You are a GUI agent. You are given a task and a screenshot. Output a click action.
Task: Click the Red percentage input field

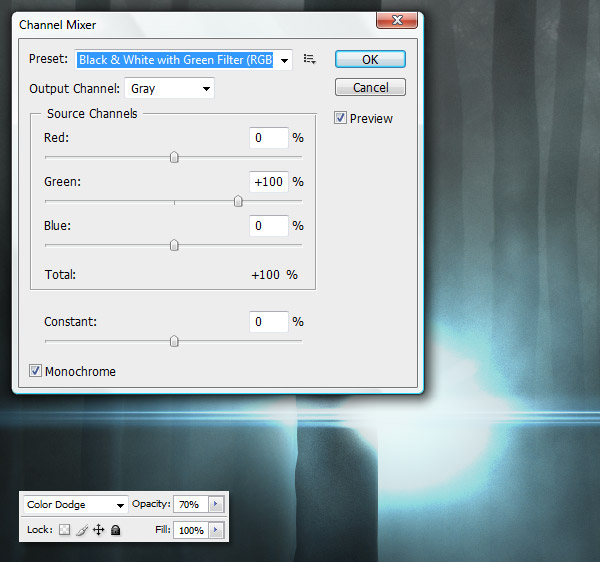269,138
